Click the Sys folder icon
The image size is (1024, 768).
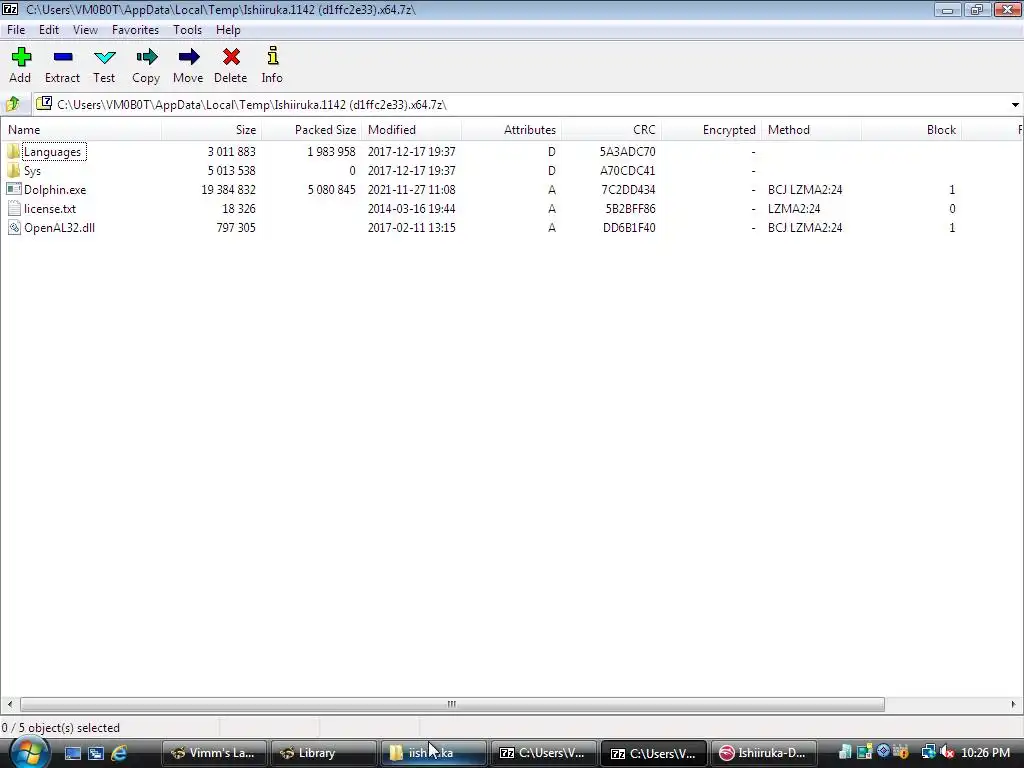[14, 170]
